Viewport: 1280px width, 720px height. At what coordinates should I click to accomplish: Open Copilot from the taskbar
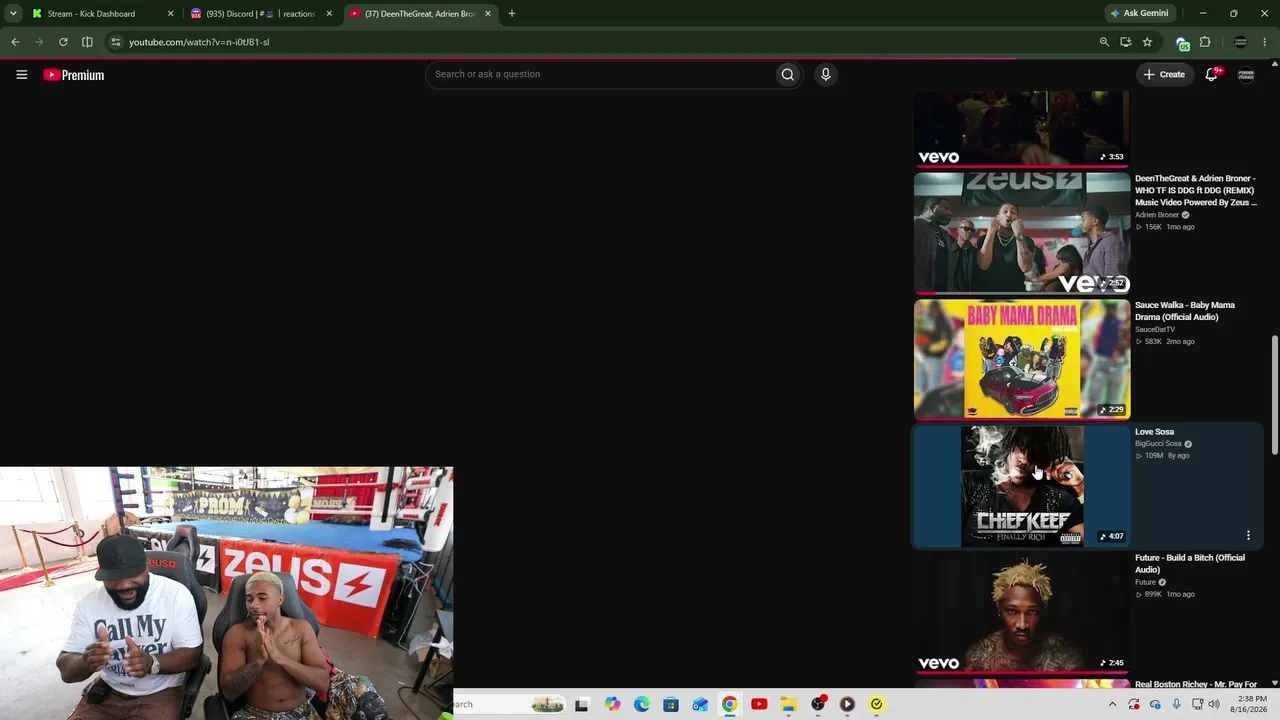[612, 704]
